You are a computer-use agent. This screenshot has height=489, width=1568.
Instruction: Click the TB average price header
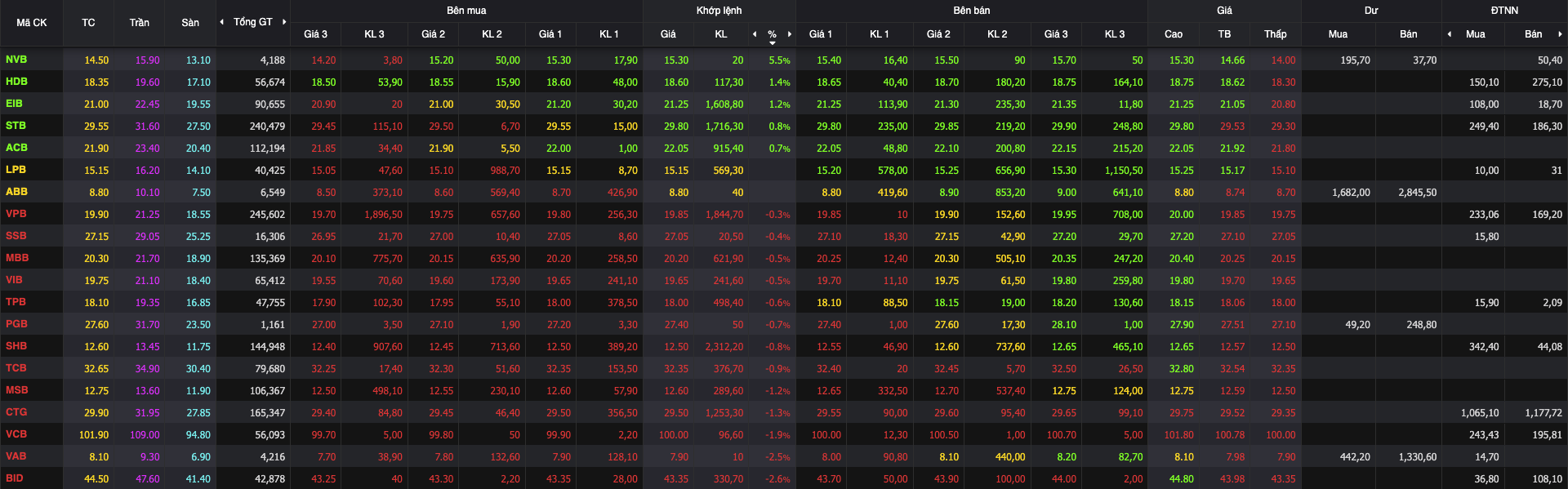1224,34
